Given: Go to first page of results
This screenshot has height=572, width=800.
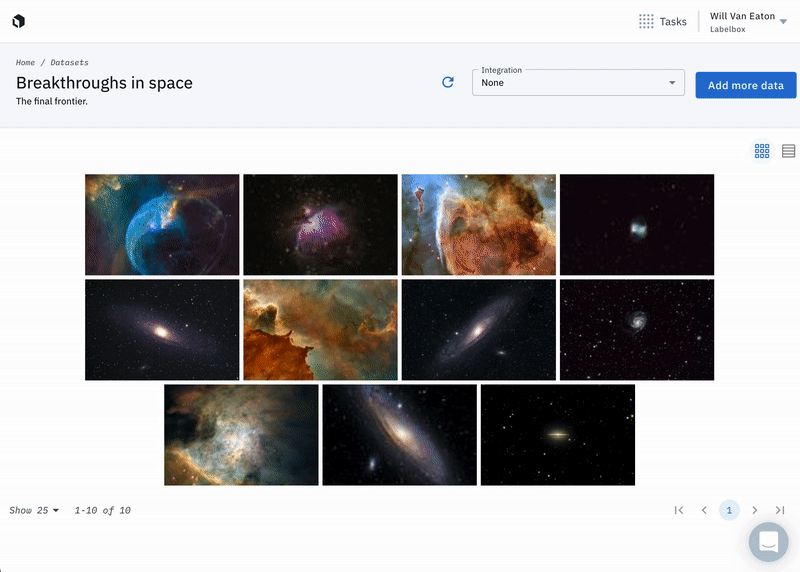Looking at the screenshot, I should click(x=679, y=510).
